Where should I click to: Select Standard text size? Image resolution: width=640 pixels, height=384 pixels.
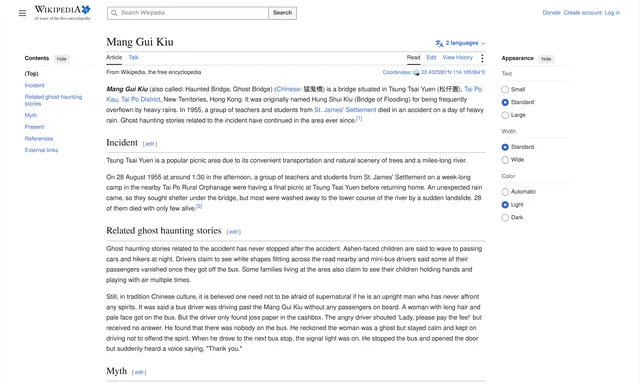[505, 102]
